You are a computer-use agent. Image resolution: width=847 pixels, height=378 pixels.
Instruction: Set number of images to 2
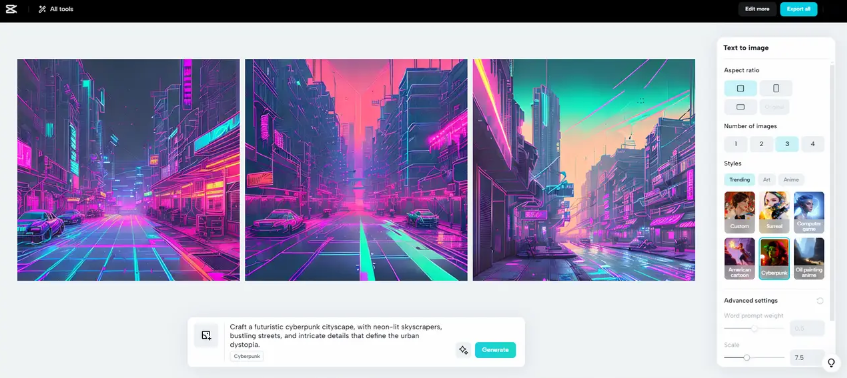pos(761,144)
